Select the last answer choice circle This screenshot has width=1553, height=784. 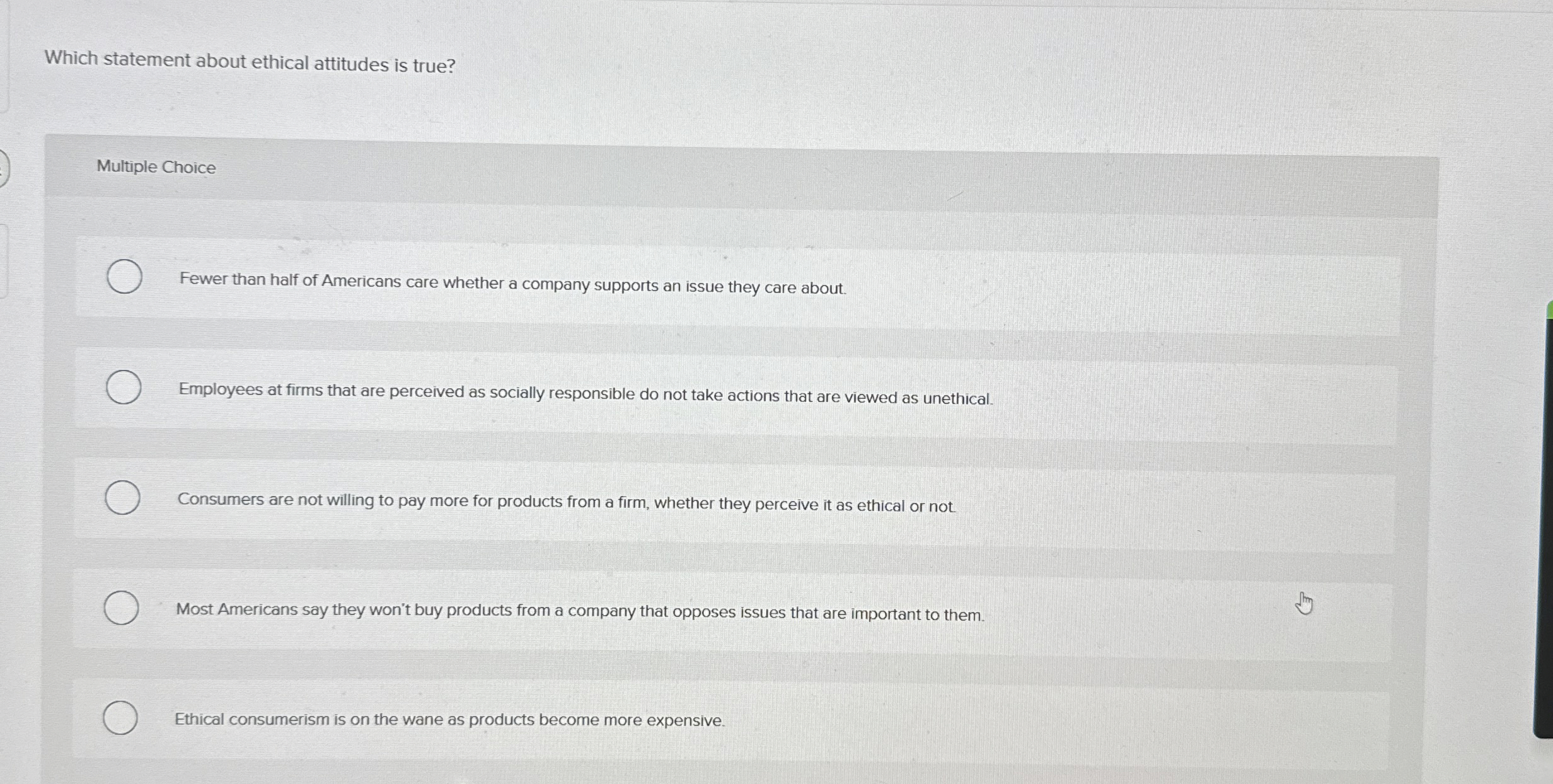(x=120, y=717)
